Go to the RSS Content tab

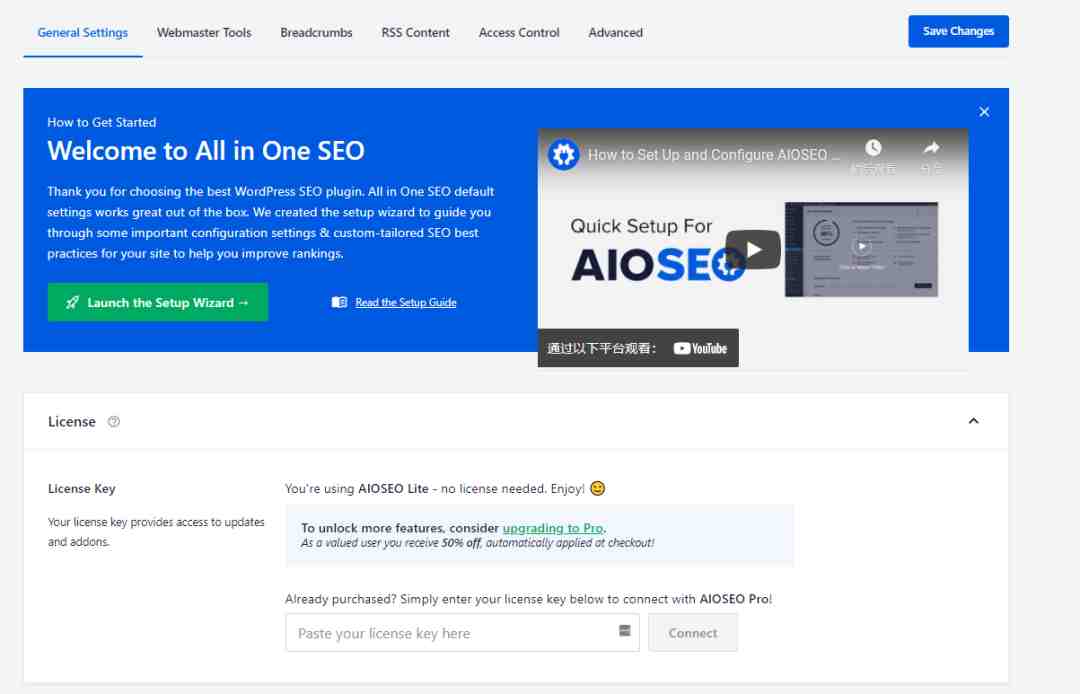[x=415, y=32]
